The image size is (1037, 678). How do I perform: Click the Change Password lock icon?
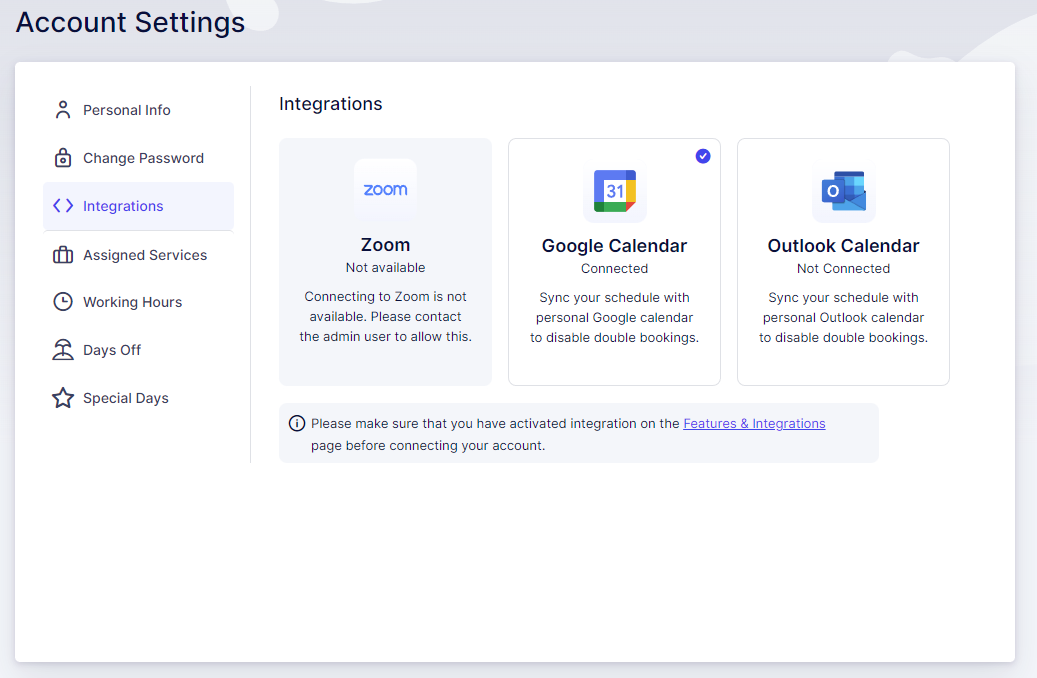(63, 158)
